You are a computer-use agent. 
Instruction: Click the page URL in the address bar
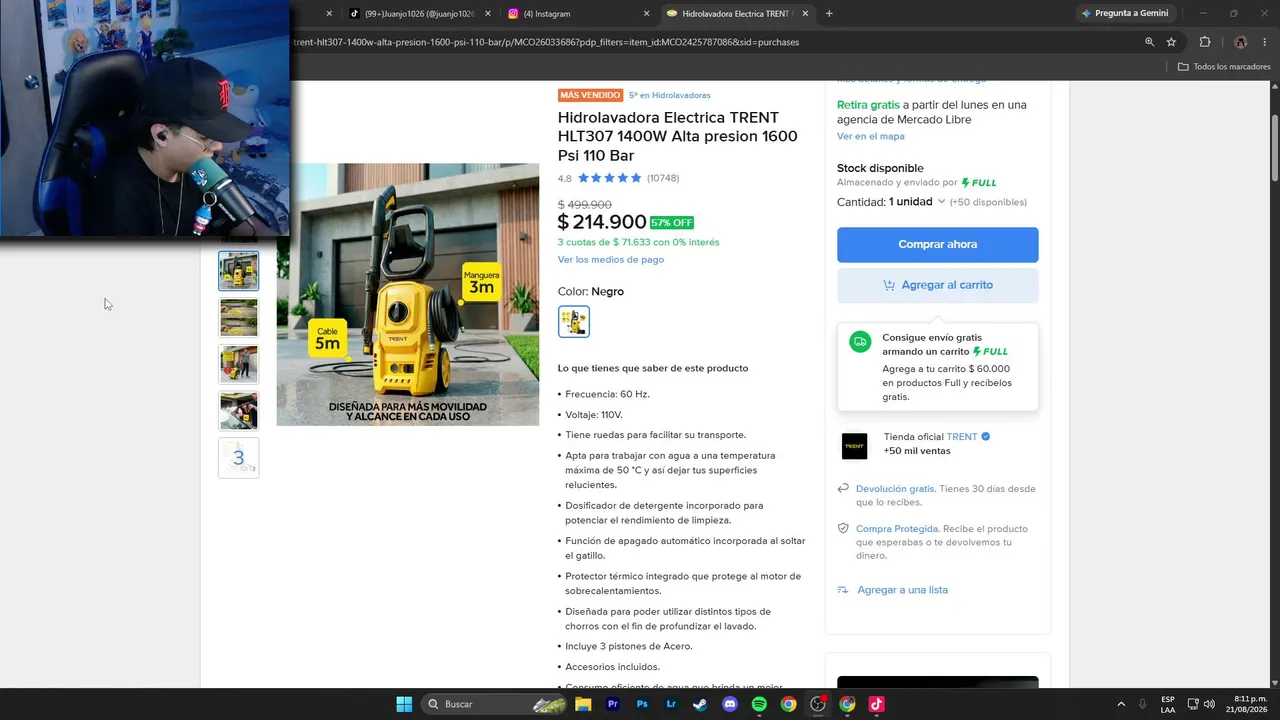545,42
